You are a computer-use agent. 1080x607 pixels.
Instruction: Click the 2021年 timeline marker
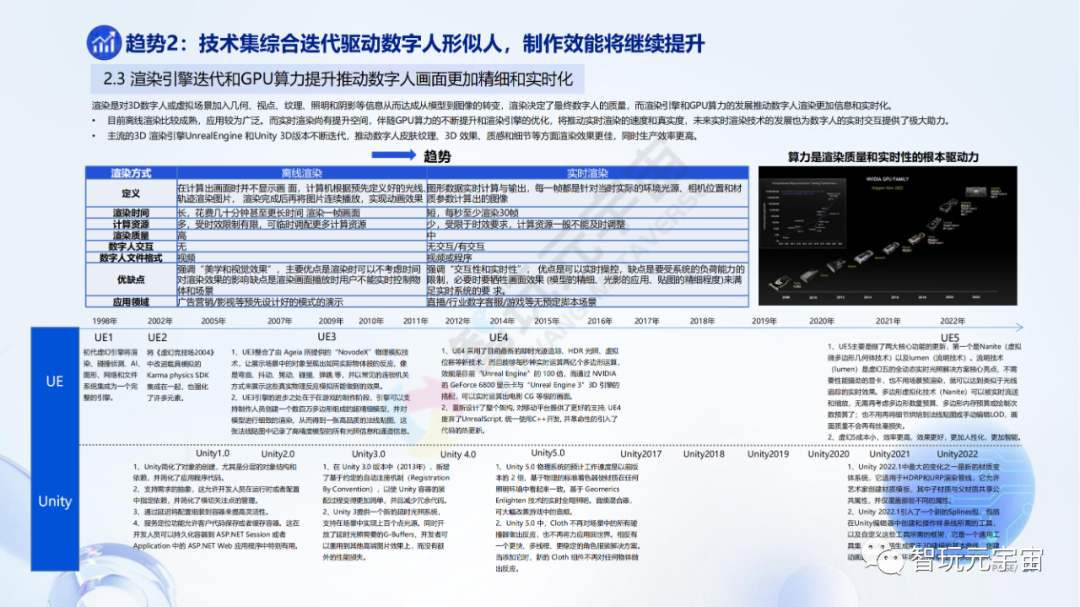coord(888,321)
